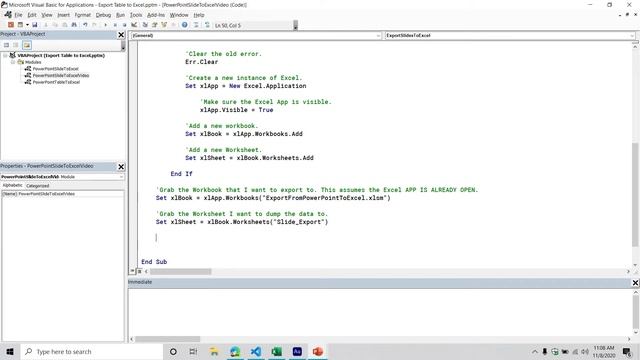The height and width of the screenshot is (360, 640).
Task: Click the (Name) property value field
Action: click(70, 194)
